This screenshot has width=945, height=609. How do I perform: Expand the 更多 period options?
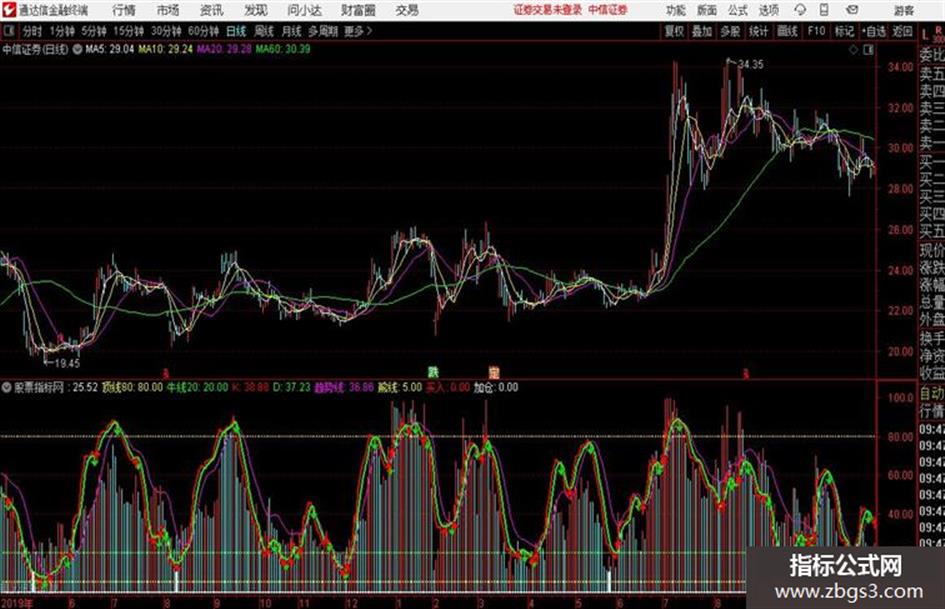358,31
